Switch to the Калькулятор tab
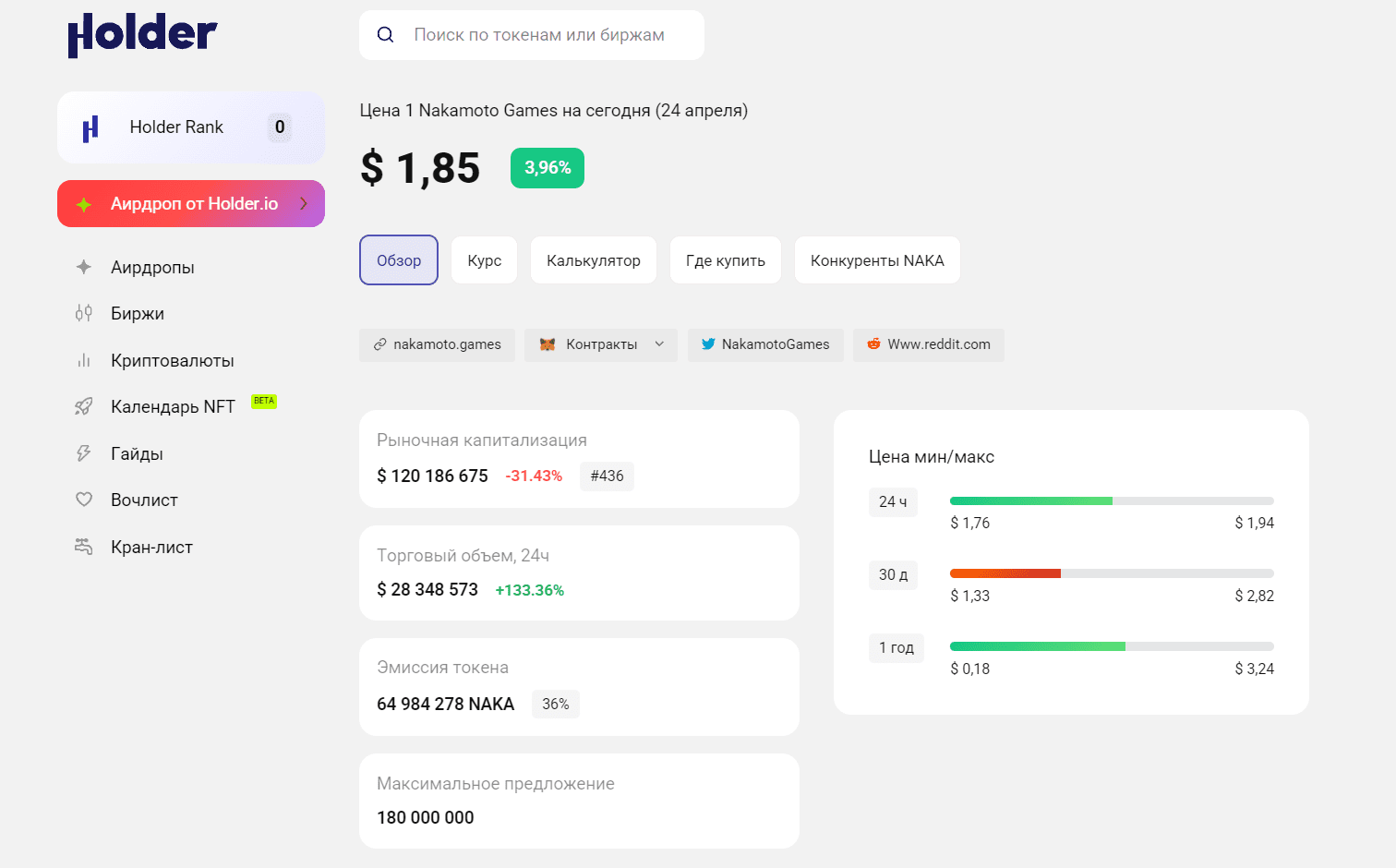Screen dimensions: 1396x868 594,260
